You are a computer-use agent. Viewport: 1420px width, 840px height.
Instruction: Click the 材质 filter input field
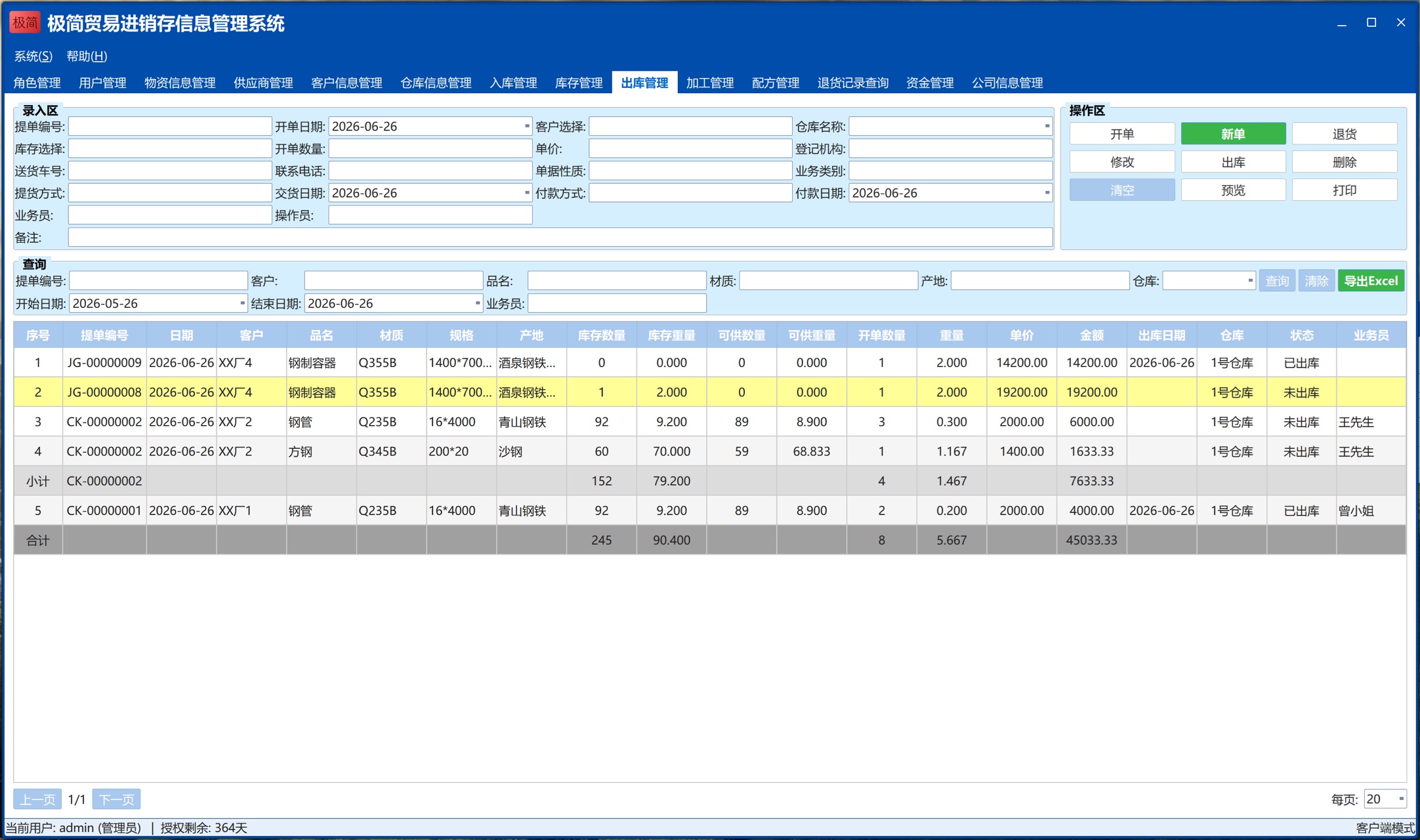(x=828, y=281)
